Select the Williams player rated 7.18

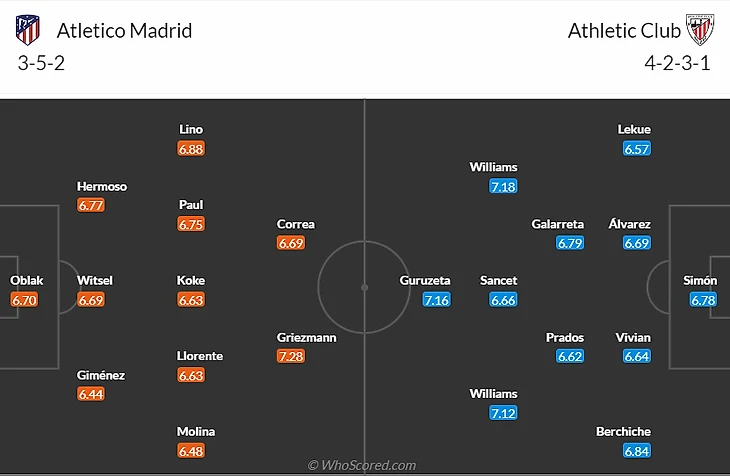pos(494,167)
